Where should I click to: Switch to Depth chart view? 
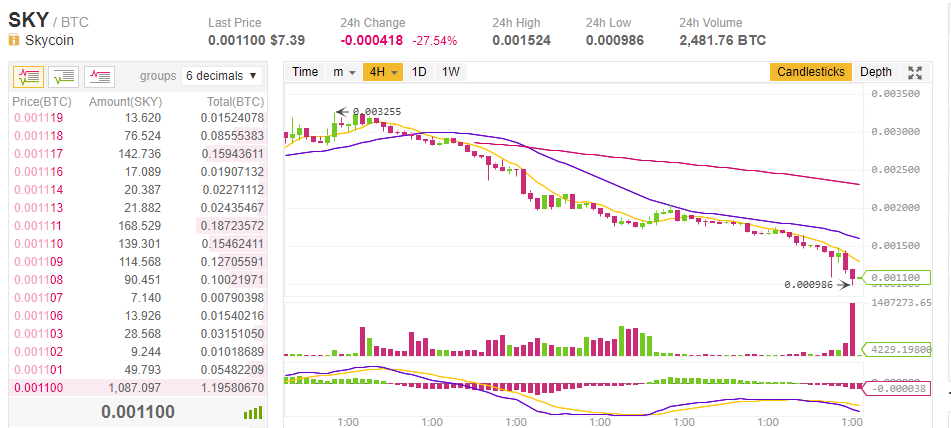click(x=876, y=72)
